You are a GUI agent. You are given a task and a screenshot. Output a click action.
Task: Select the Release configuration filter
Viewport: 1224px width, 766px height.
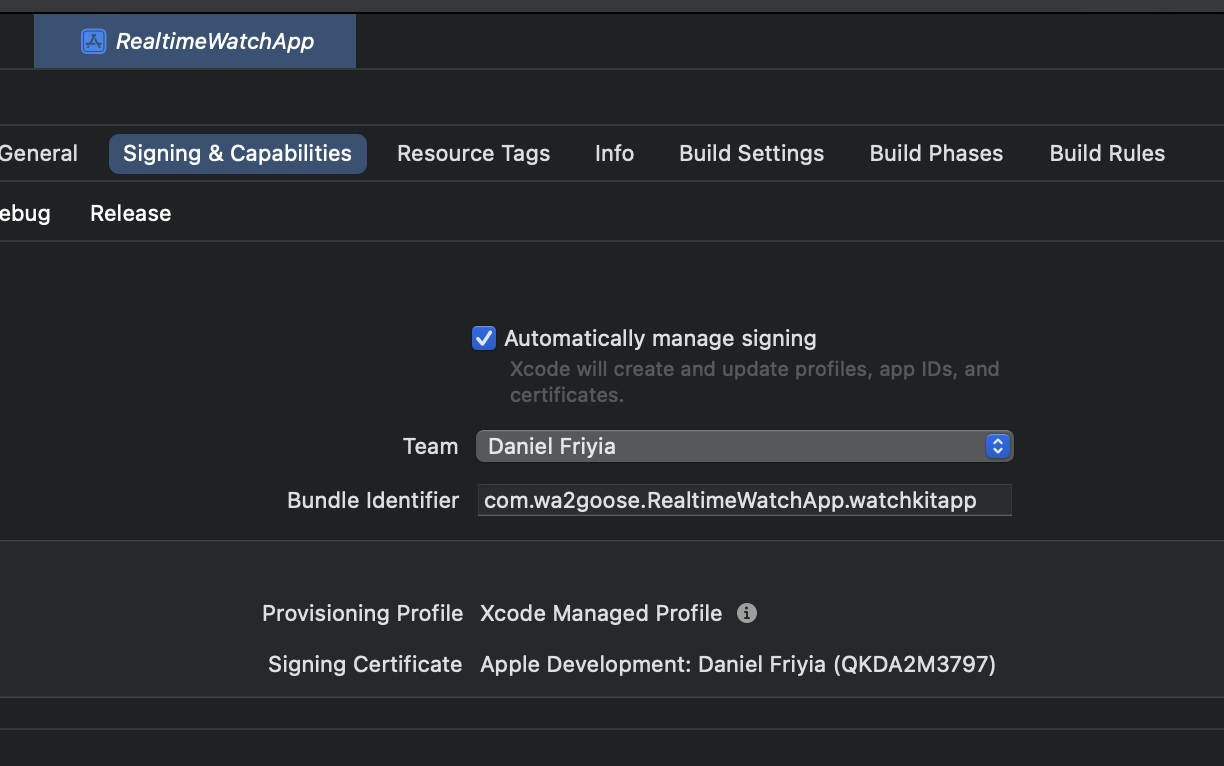click(x=130, y=213)
